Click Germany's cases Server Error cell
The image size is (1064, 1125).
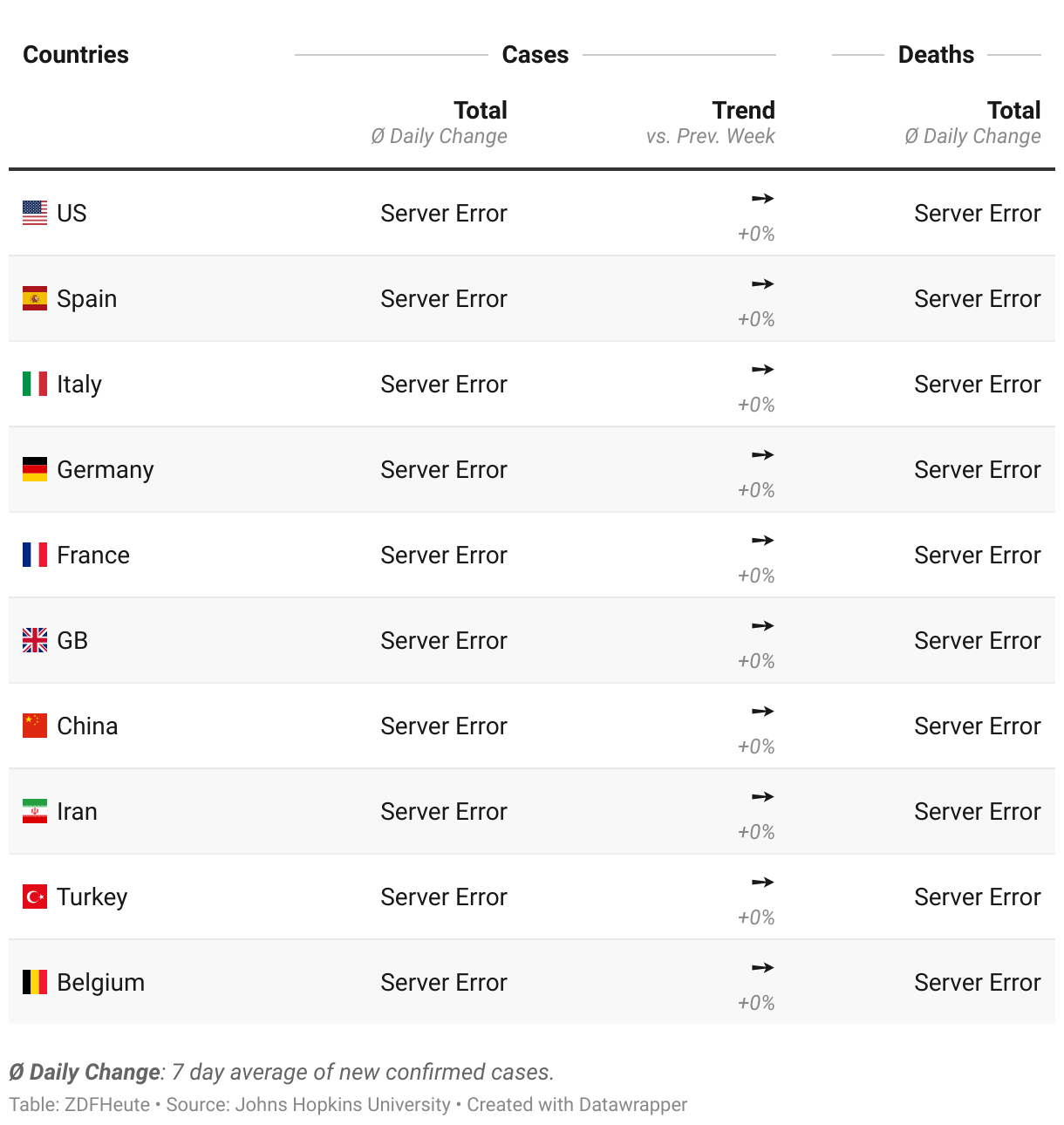[x=443, y=470]
